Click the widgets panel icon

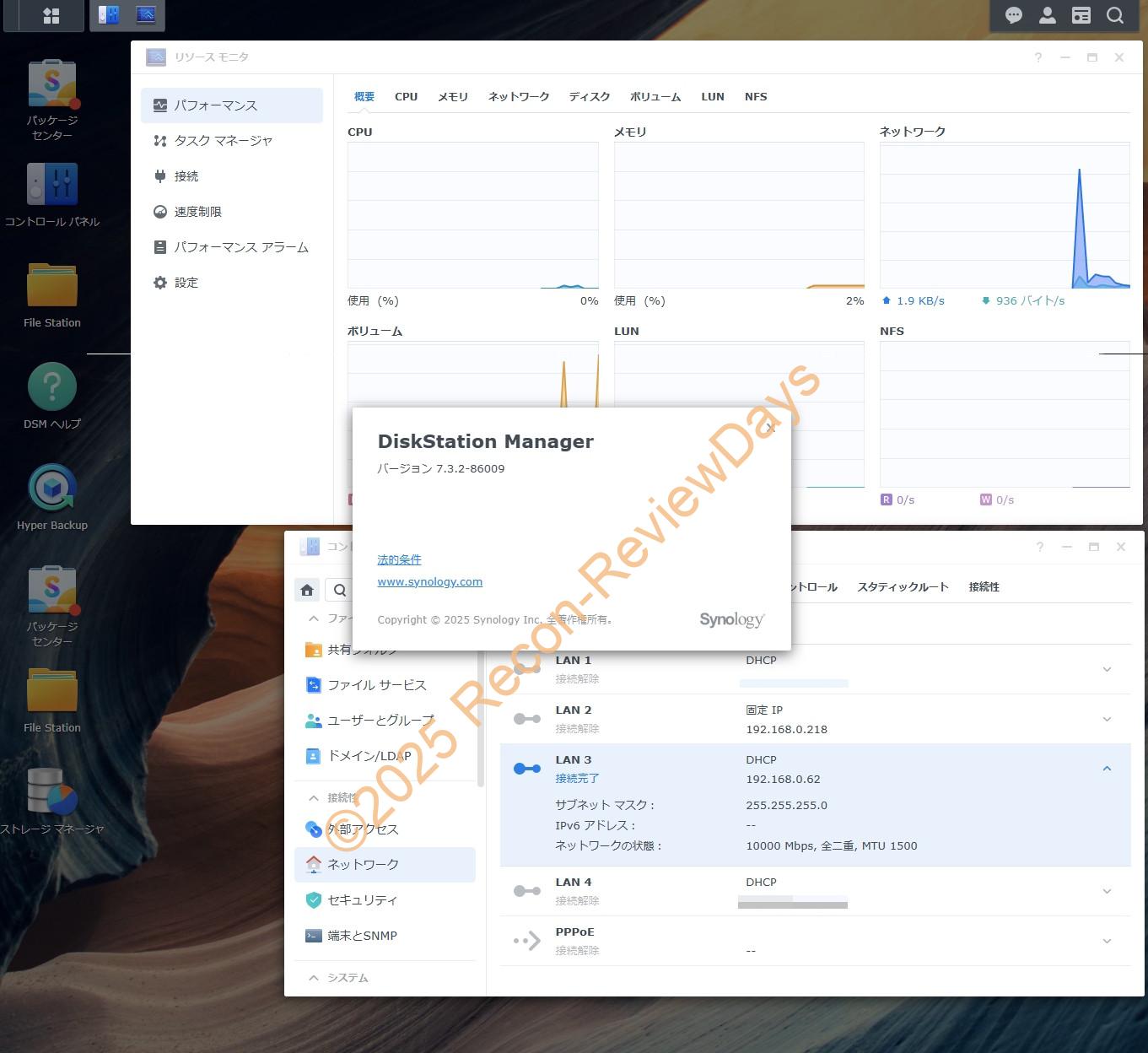[x=1081, y=16]
